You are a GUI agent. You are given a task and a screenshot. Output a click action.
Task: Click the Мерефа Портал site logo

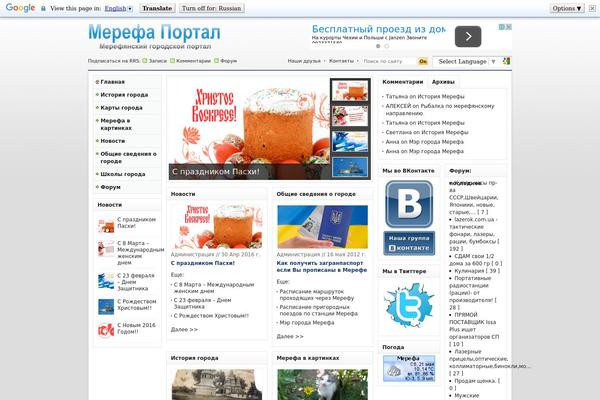tap(154, 33)
